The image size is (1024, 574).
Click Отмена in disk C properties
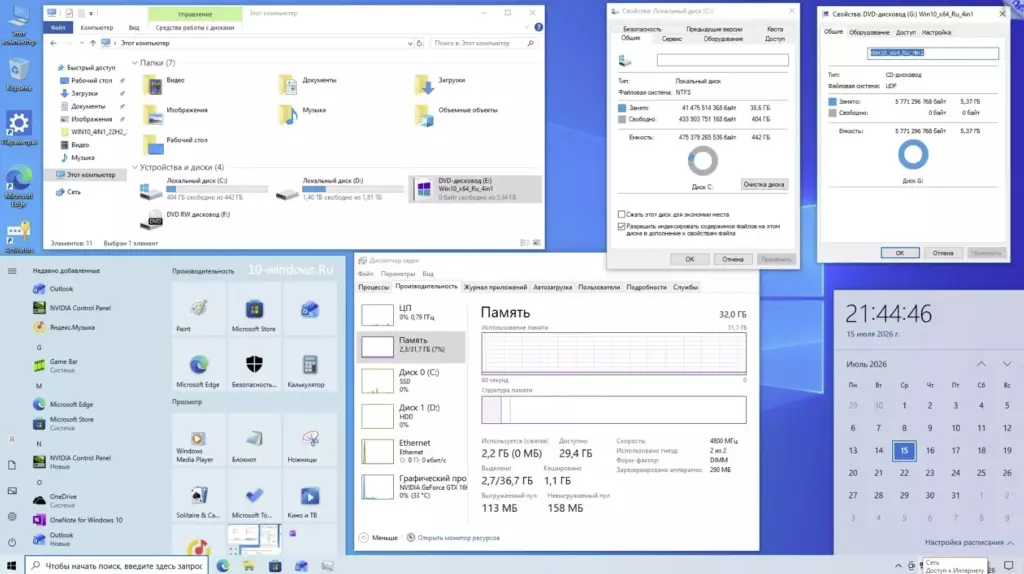click(733, 259)
